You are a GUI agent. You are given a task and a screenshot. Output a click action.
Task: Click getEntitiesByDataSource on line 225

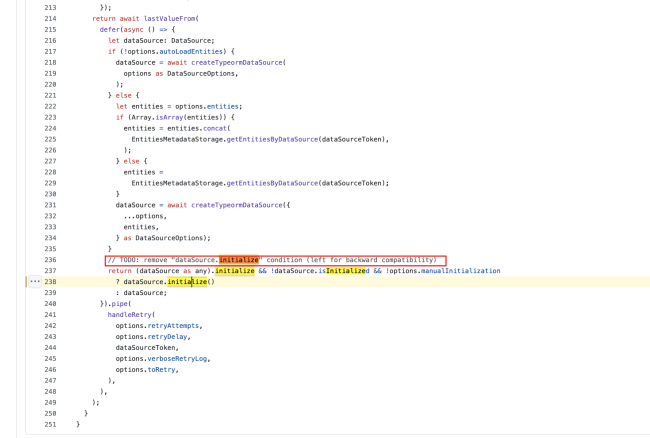point(272,139)
